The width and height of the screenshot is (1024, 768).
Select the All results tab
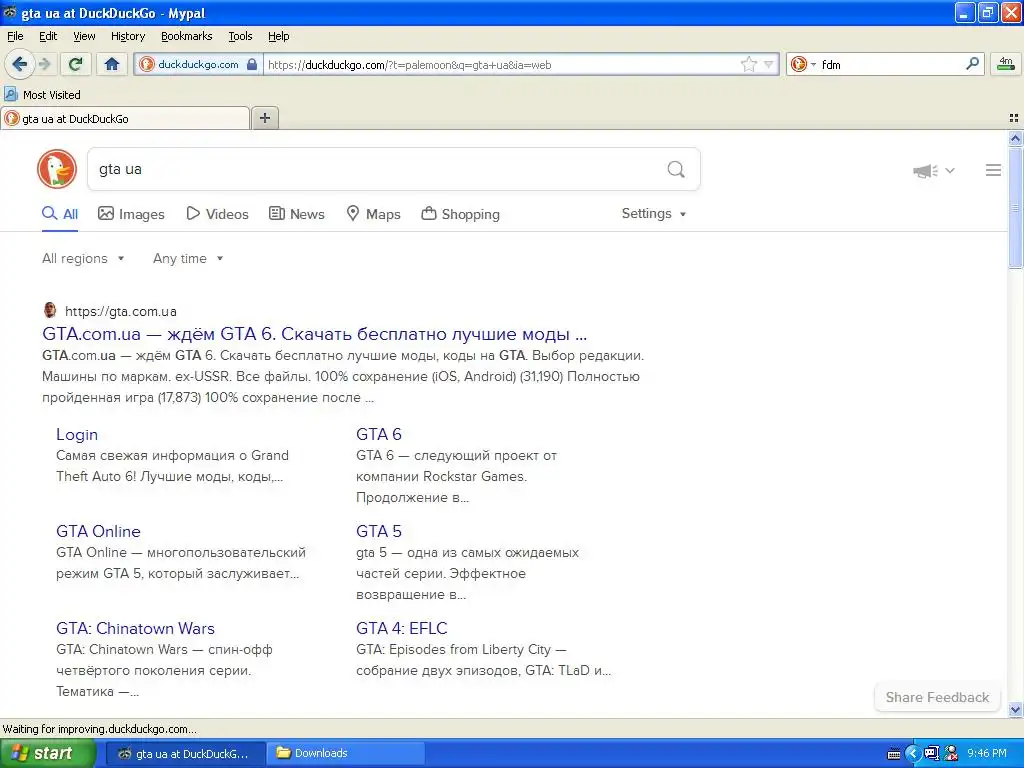point(60,214)
